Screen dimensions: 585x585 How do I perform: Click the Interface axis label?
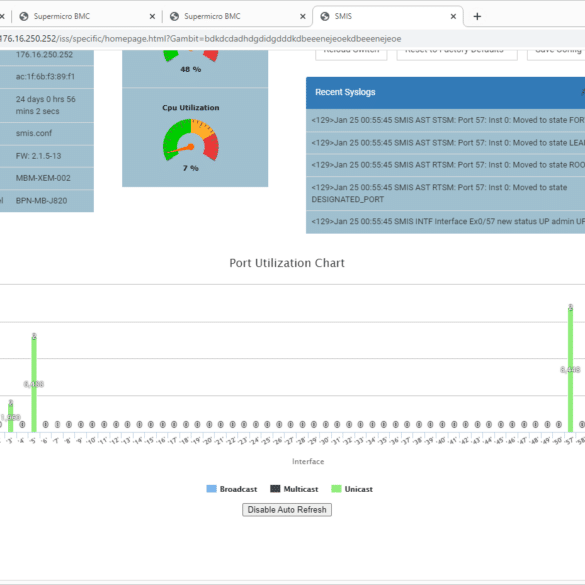pos(308,462)
